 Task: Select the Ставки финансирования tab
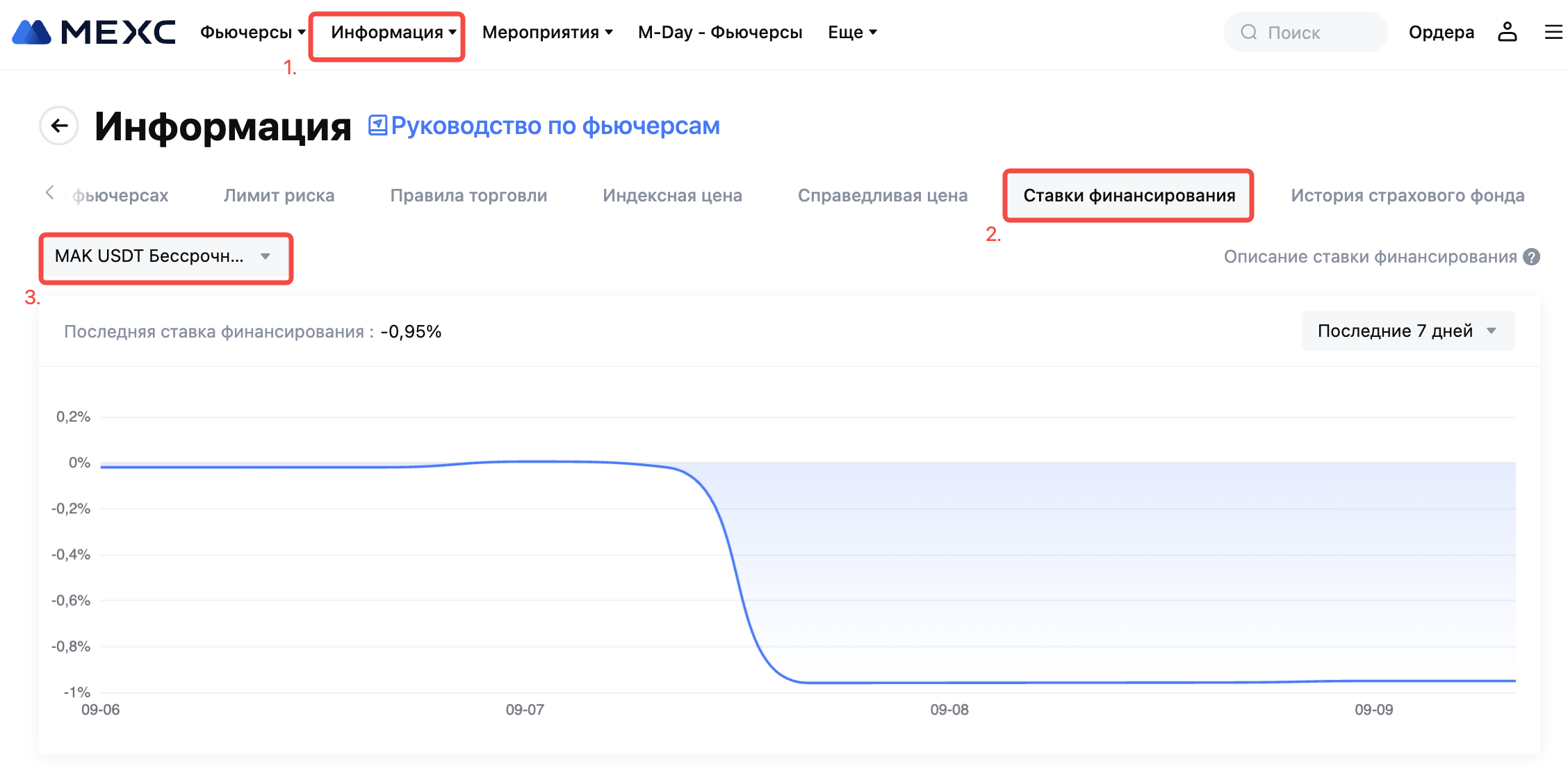pos(1129,195)
